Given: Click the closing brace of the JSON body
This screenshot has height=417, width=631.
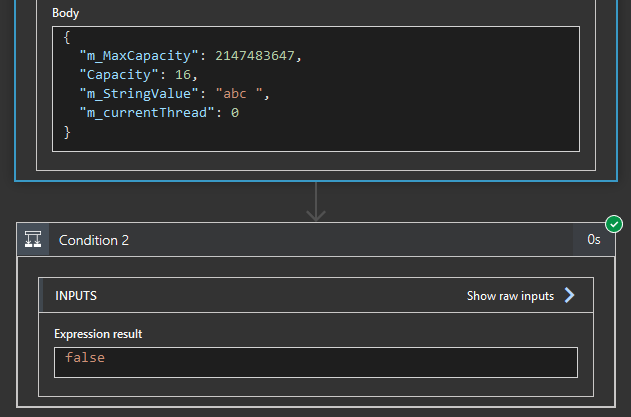Looking at the screenshot, I should coord(67,132).
